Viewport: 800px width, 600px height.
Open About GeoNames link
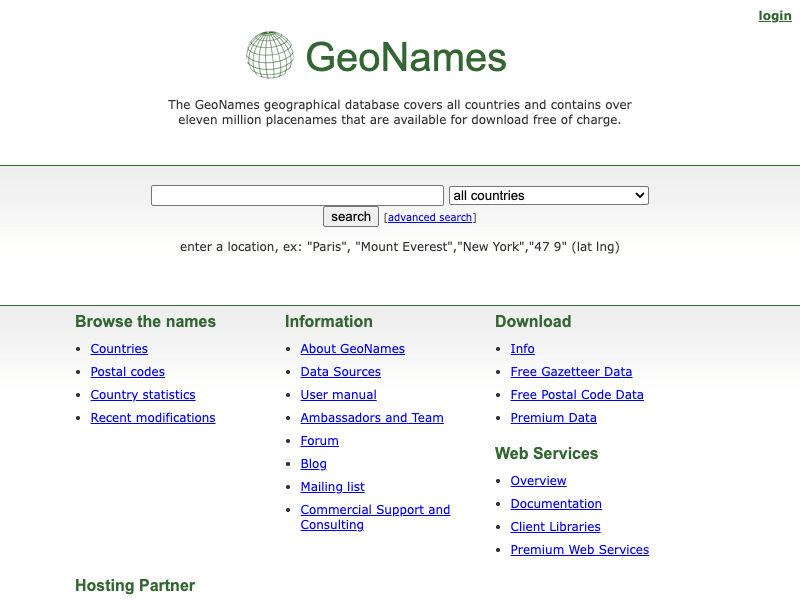click(353, 348)
